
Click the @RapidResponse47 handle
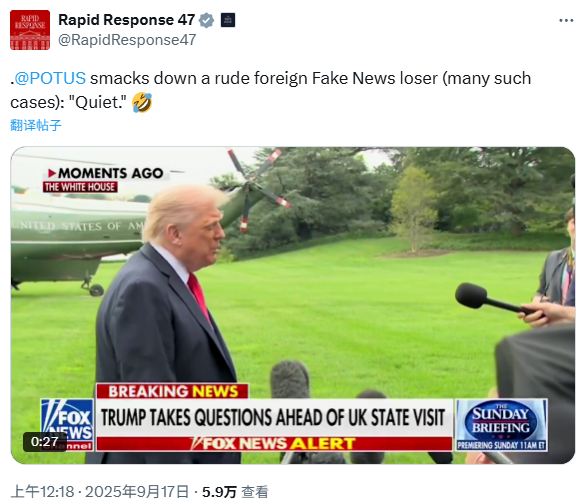coord(127,40)
